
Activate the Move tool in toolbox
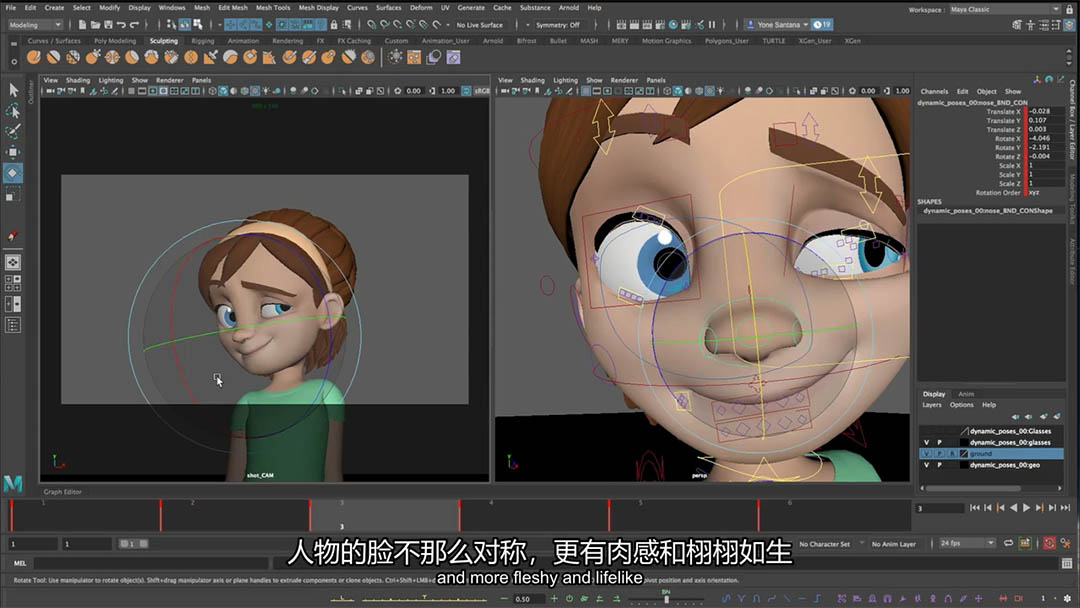tap(12, 151)
